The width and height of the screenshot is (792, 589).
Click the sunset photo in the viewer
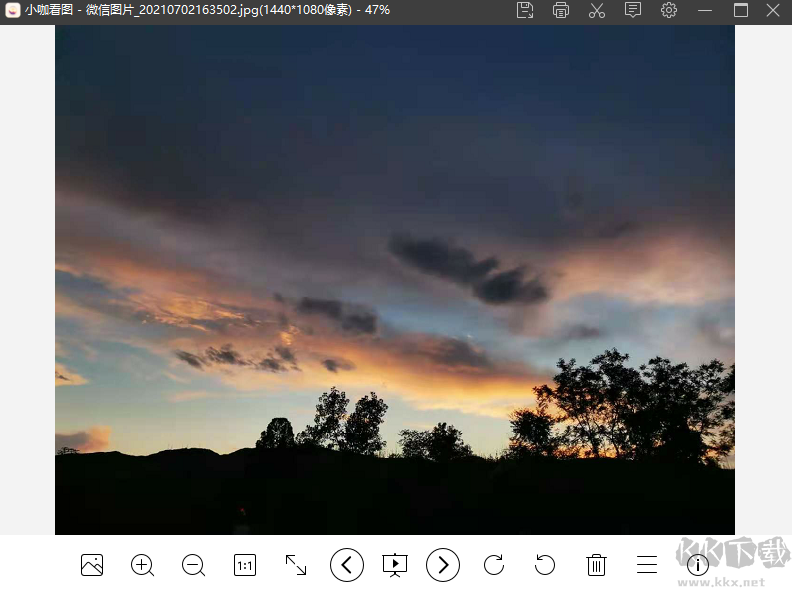(x=395, y=280)
